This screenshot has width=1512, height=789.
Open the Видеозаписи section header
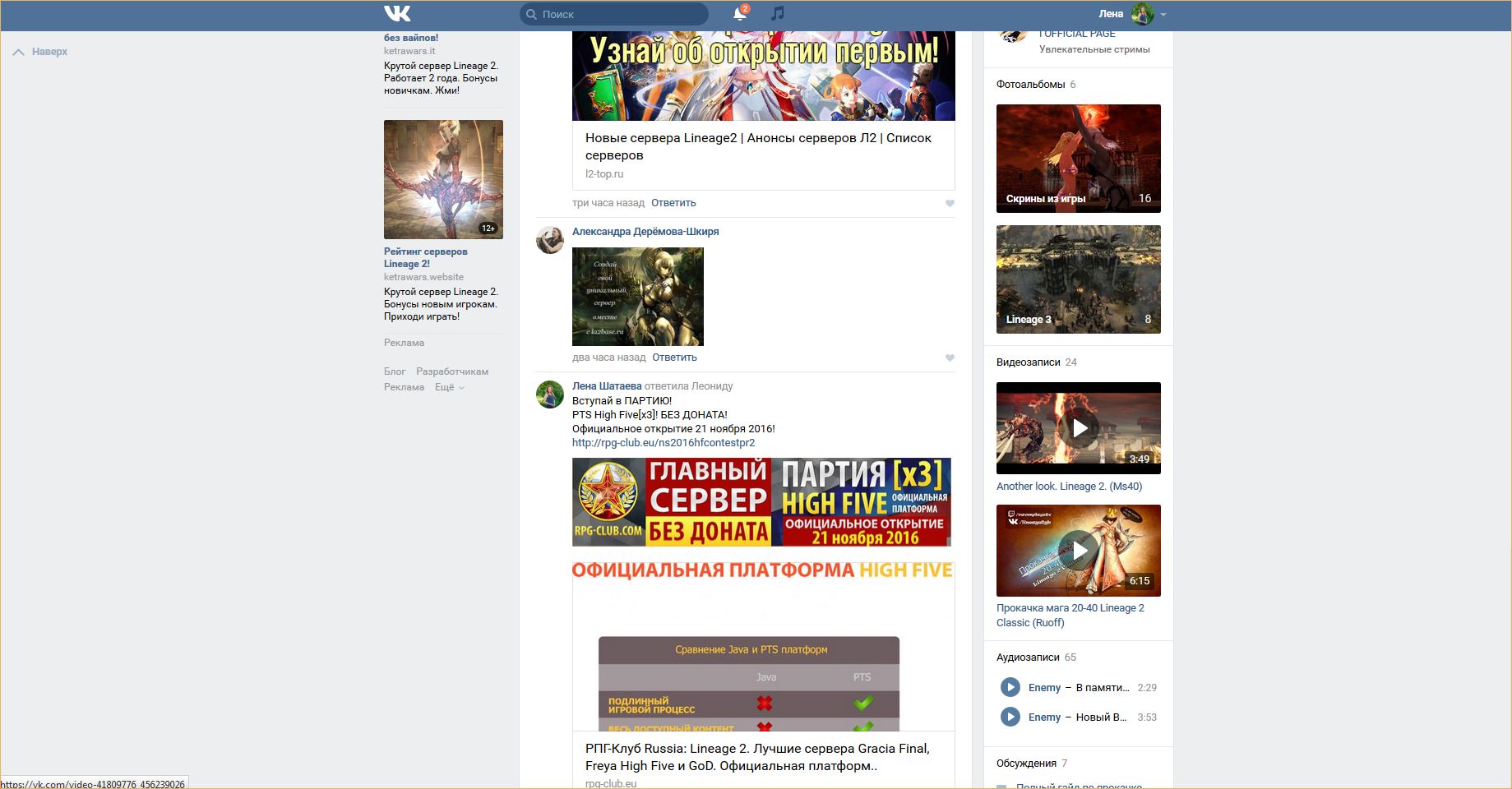point(1028,362)
